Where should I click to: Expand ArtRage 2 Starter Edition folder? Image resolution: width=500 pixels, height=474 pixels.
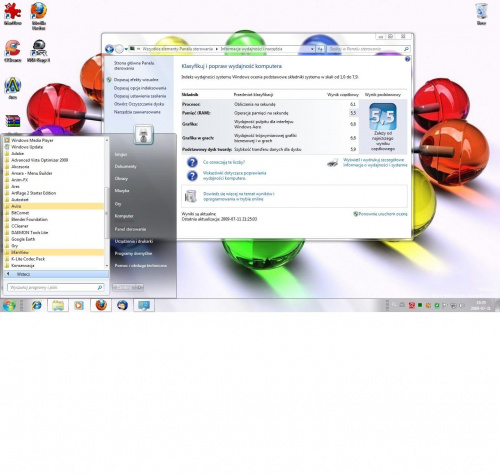[54, 193]
